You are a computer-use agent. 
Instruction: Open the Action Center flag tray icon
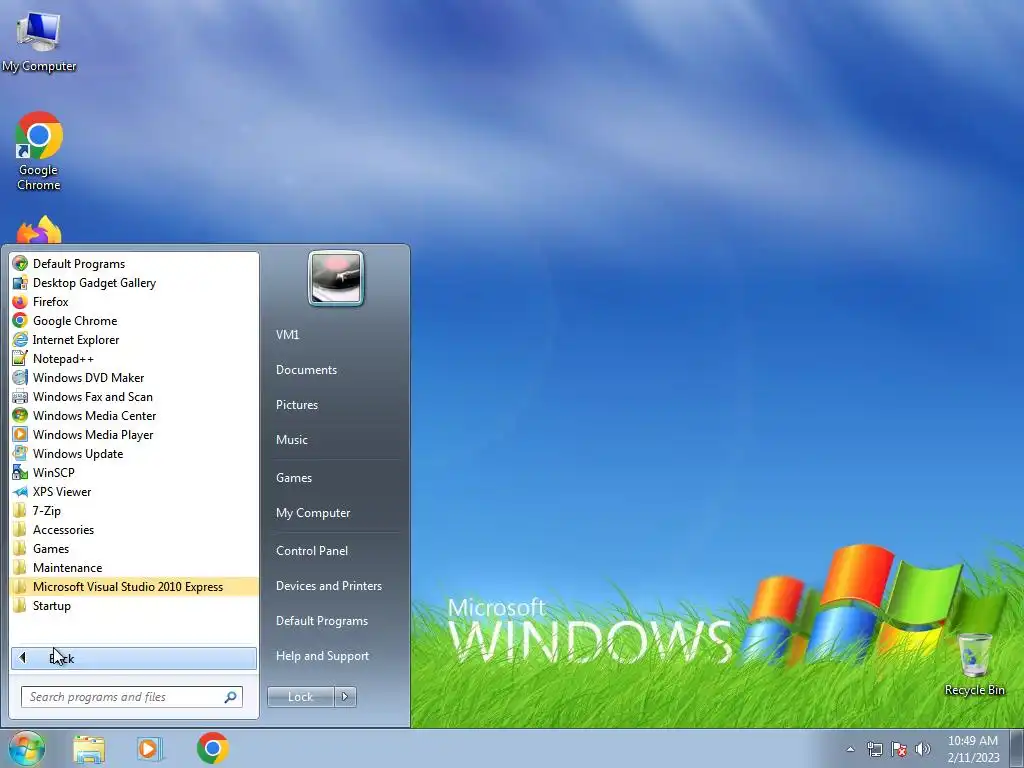(x=899, y=749)
